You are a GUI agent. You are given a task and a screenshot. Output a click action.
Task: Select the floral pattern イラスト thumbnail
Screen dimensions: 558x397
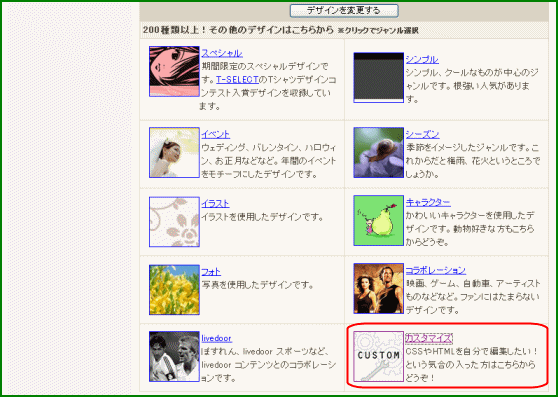coord(174,222)
